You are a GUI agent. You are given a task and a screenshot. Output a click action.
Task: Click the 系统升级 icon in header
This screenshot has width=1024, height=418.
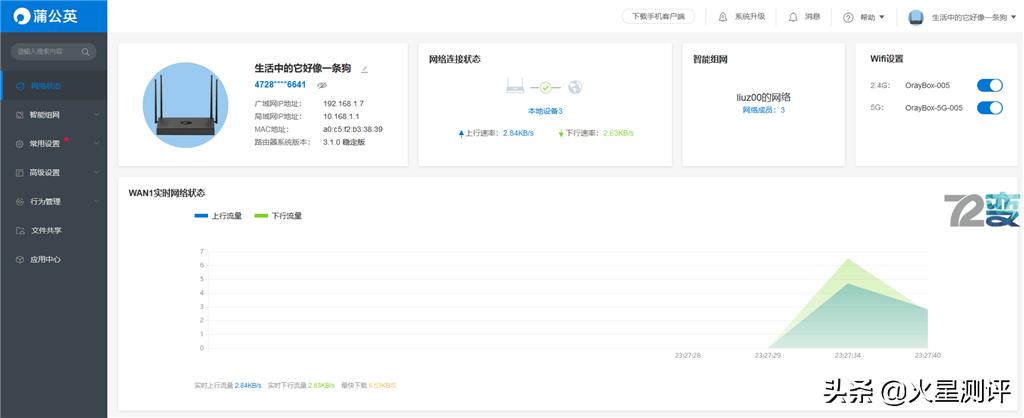(723, 17)
